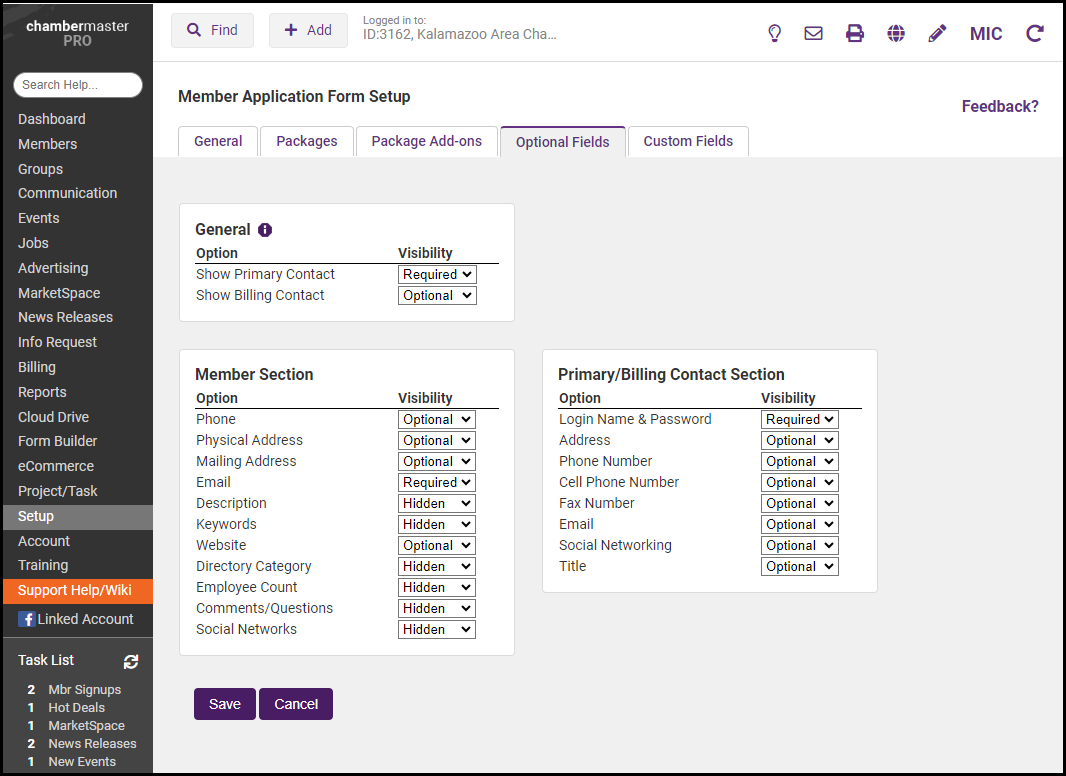Switch to the Custom Fields tab

[688, 141]
